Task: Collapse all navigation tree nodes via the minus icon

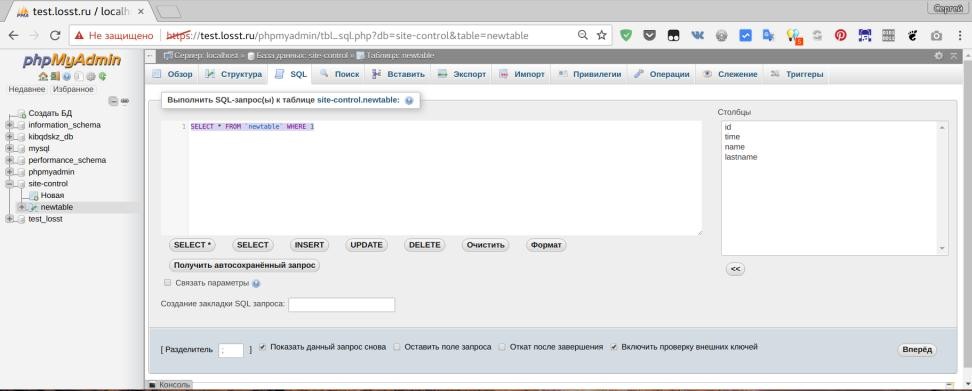Action: (x=113, y=101)
